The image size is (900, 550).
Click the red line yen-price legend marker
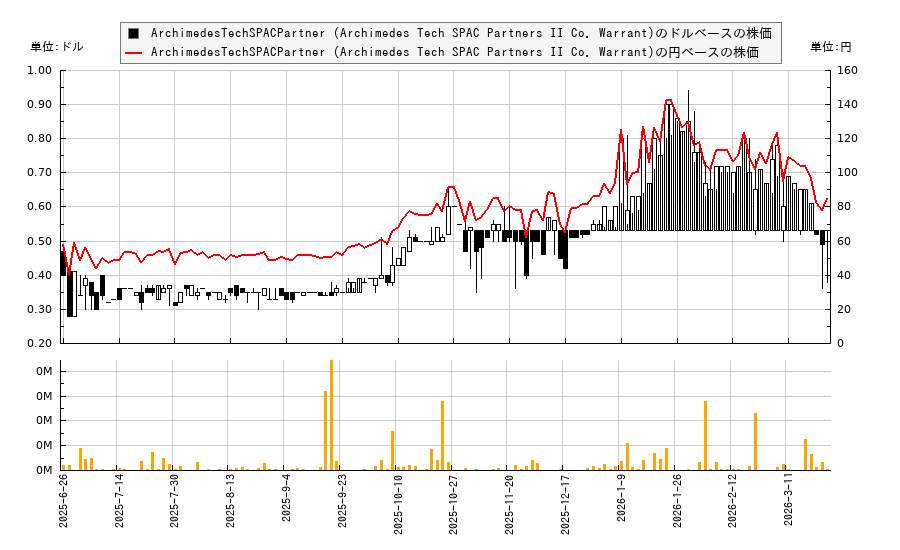click(133, 52)
